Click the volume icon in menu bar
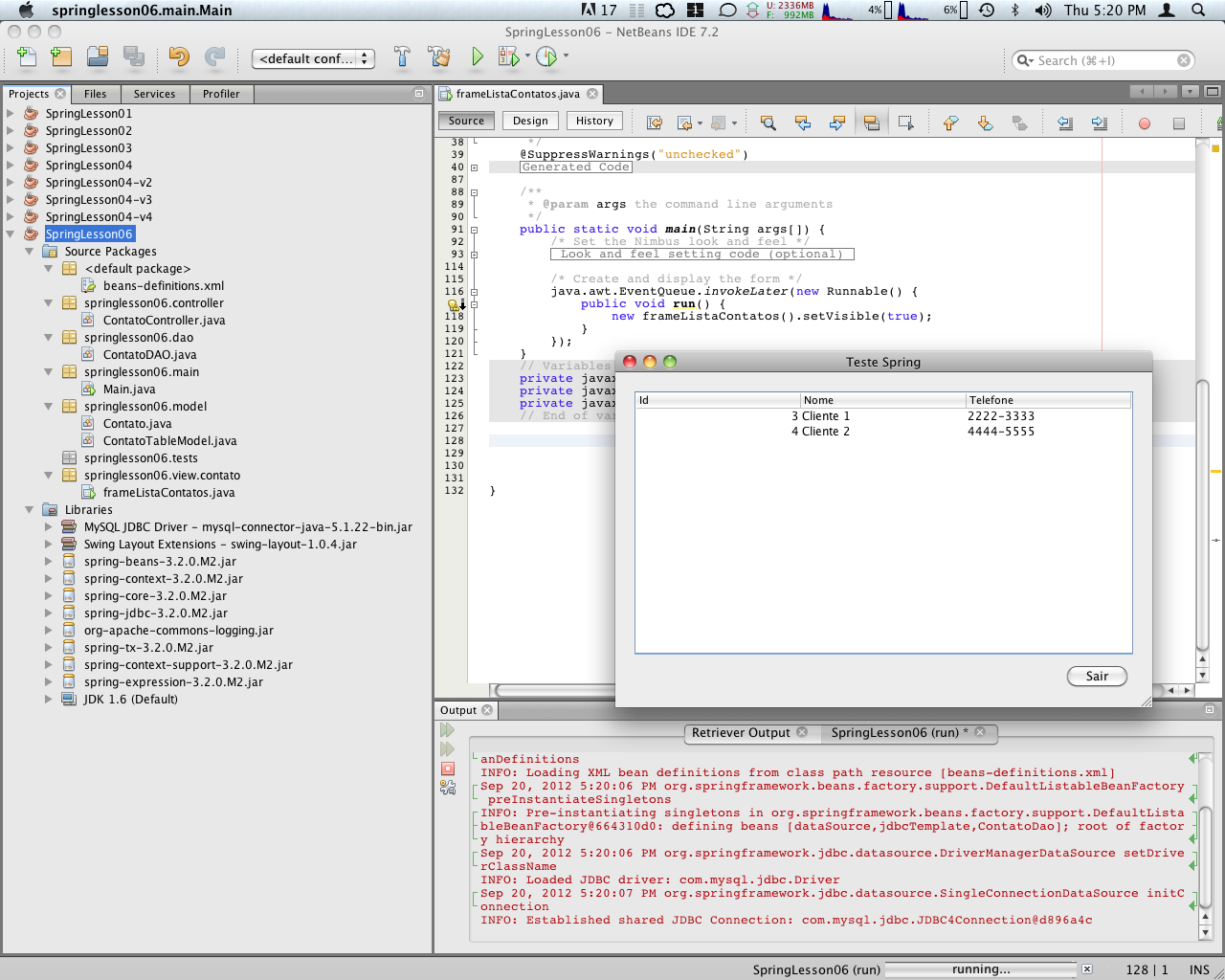This screenshot has width=1225, height=980. (1043, 10)
